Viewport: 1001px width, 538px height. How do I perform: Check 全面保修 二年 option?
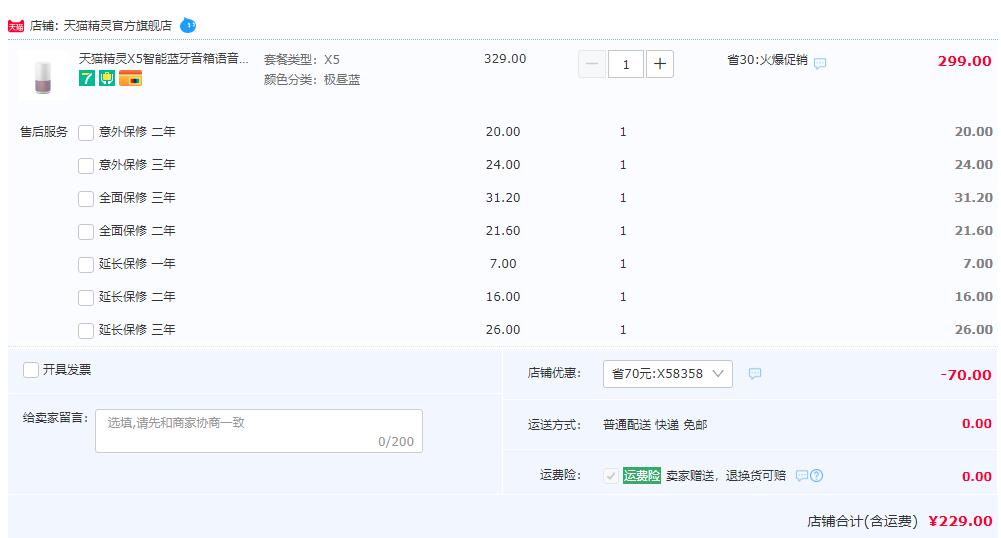tap(86, 231)
